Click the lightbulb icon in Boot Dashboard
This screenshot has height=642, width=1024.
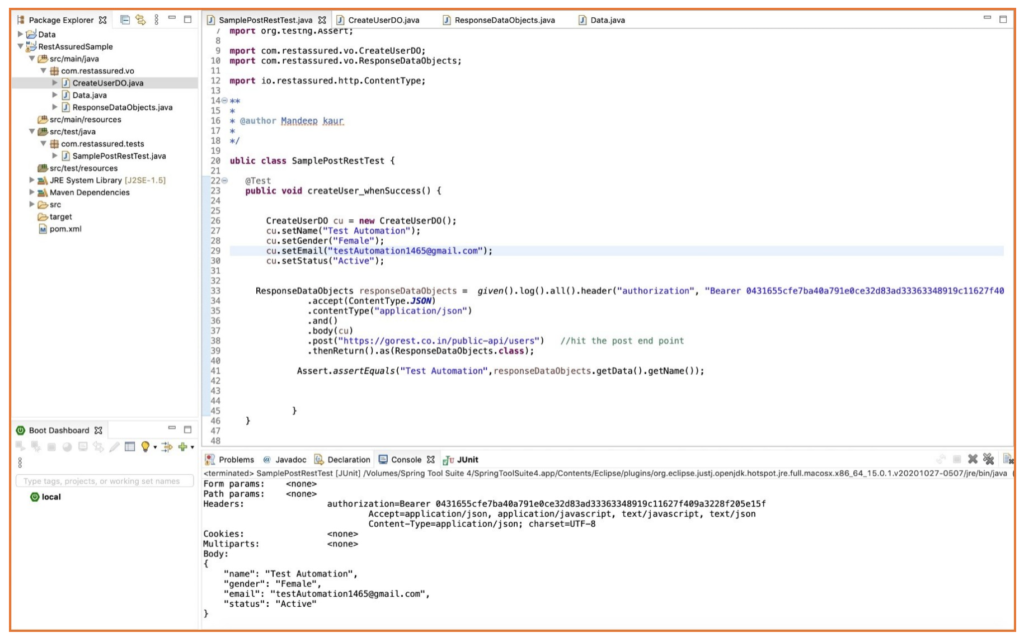pyautogui.click(x=145, y=447)
